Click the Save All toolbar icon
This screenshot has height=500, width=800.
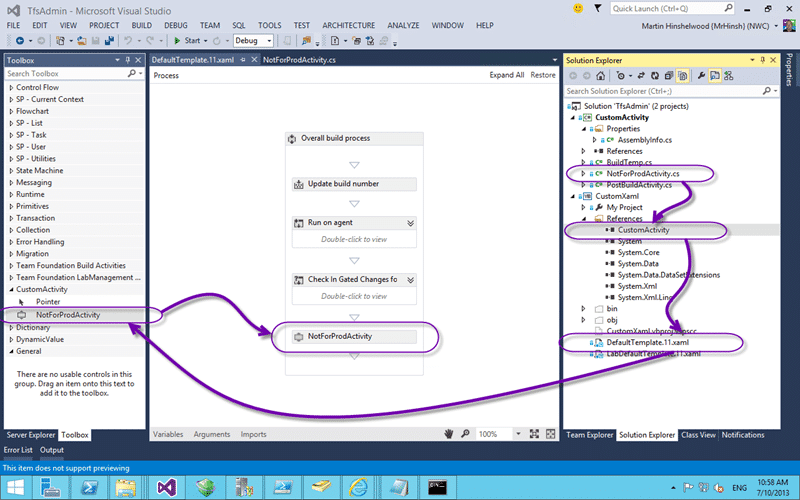[108, 40]
